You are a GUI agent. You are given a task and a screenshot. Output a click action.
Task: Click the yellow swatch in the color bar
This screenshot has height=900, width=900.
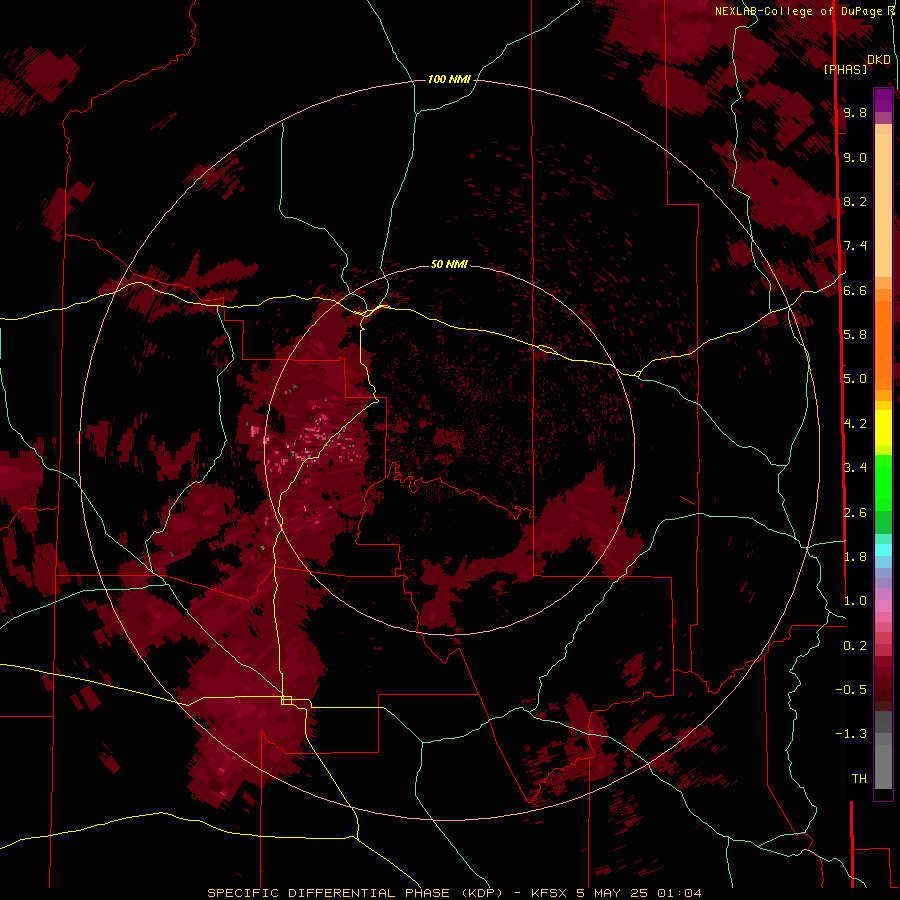(x=883, y=428)
